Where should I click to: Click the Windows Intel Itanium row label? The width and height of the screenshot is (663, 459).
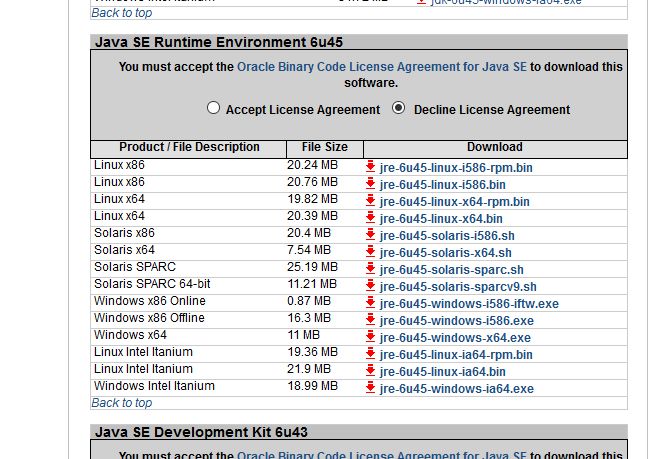[154, 385]
